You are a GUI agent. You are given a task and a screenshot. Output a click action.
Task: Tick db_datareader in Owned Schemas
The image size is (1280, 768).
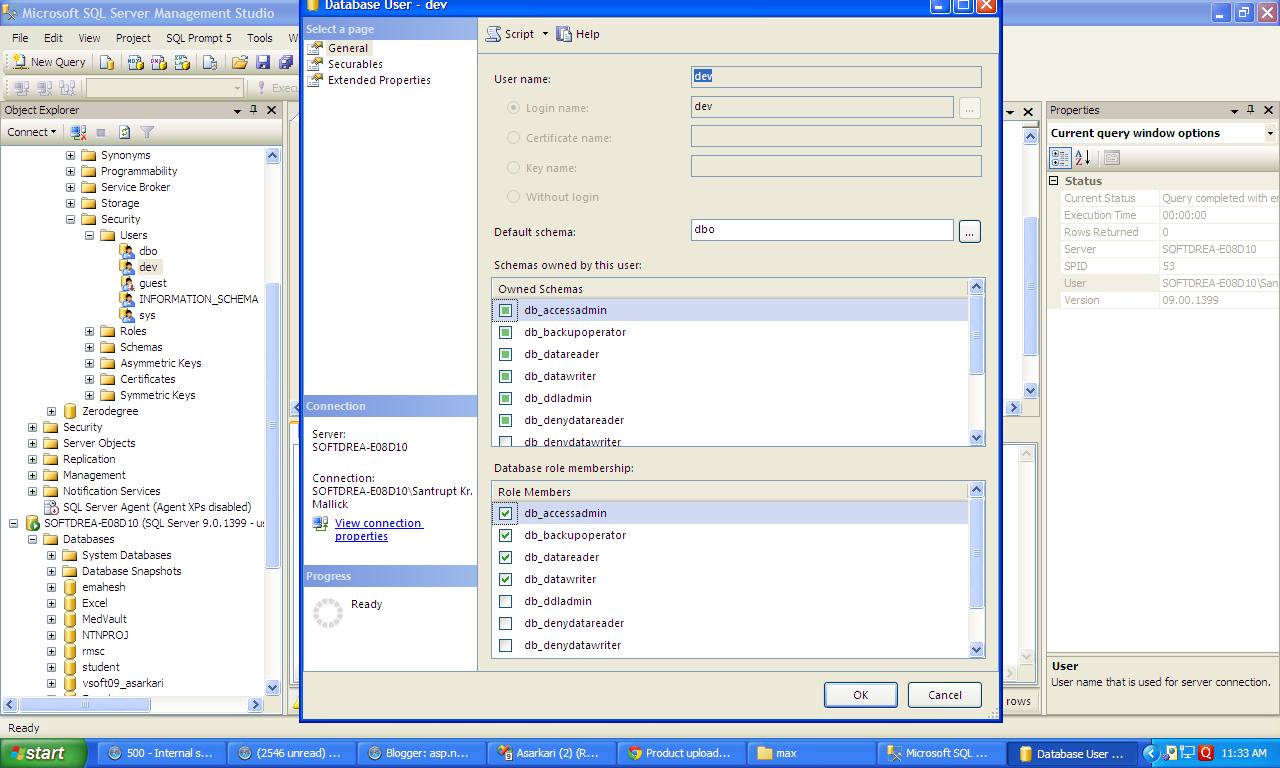pyautogui.click(x=505, y=354)
